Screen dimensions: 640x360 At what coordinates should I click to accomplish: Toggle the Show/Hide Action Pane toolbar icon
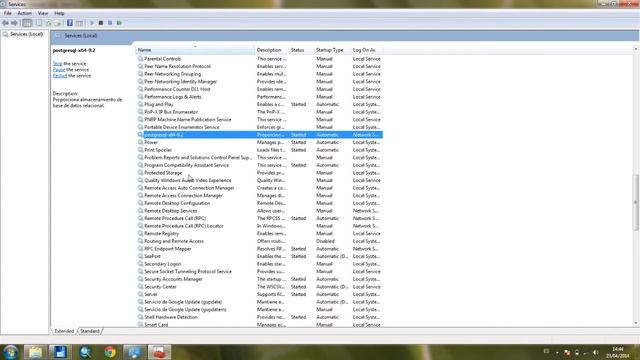point(79,23)
